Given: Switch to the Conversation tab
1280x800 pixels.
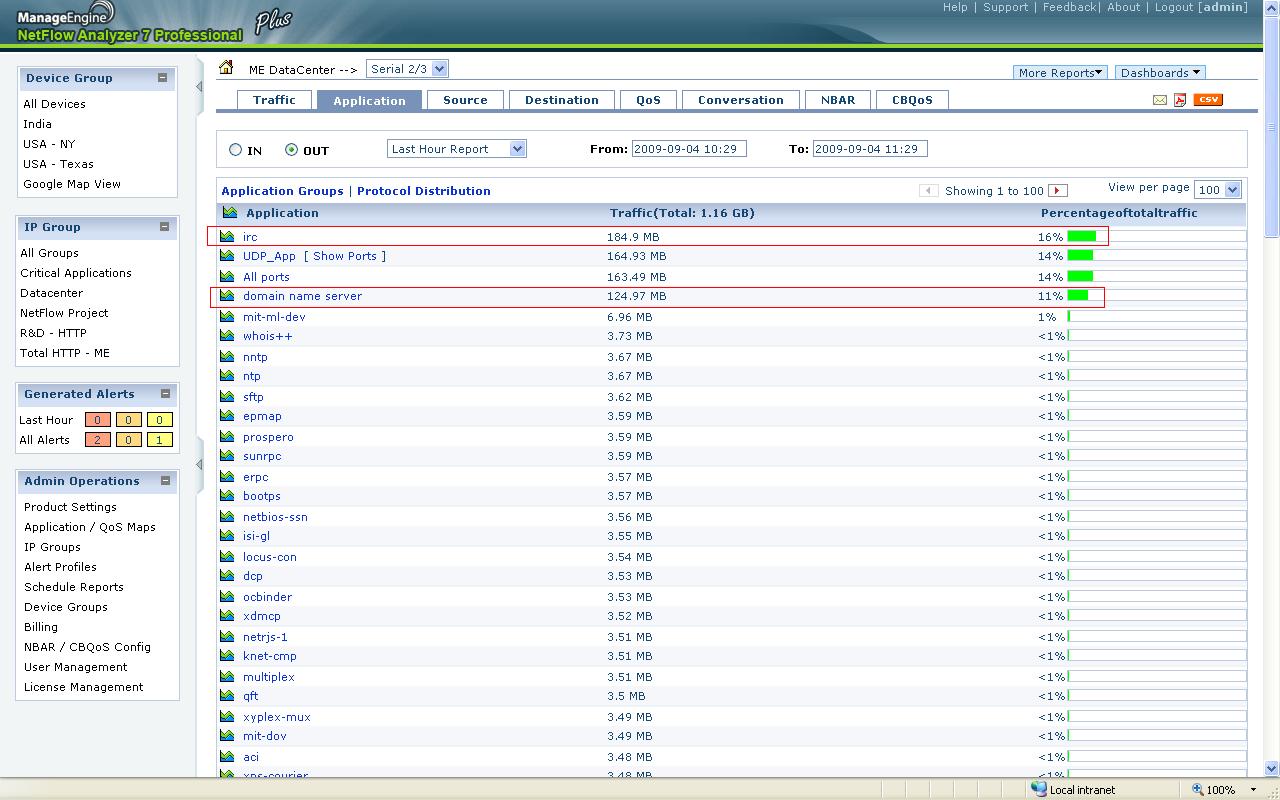Looking at the screenshot, I should (740, 100).
